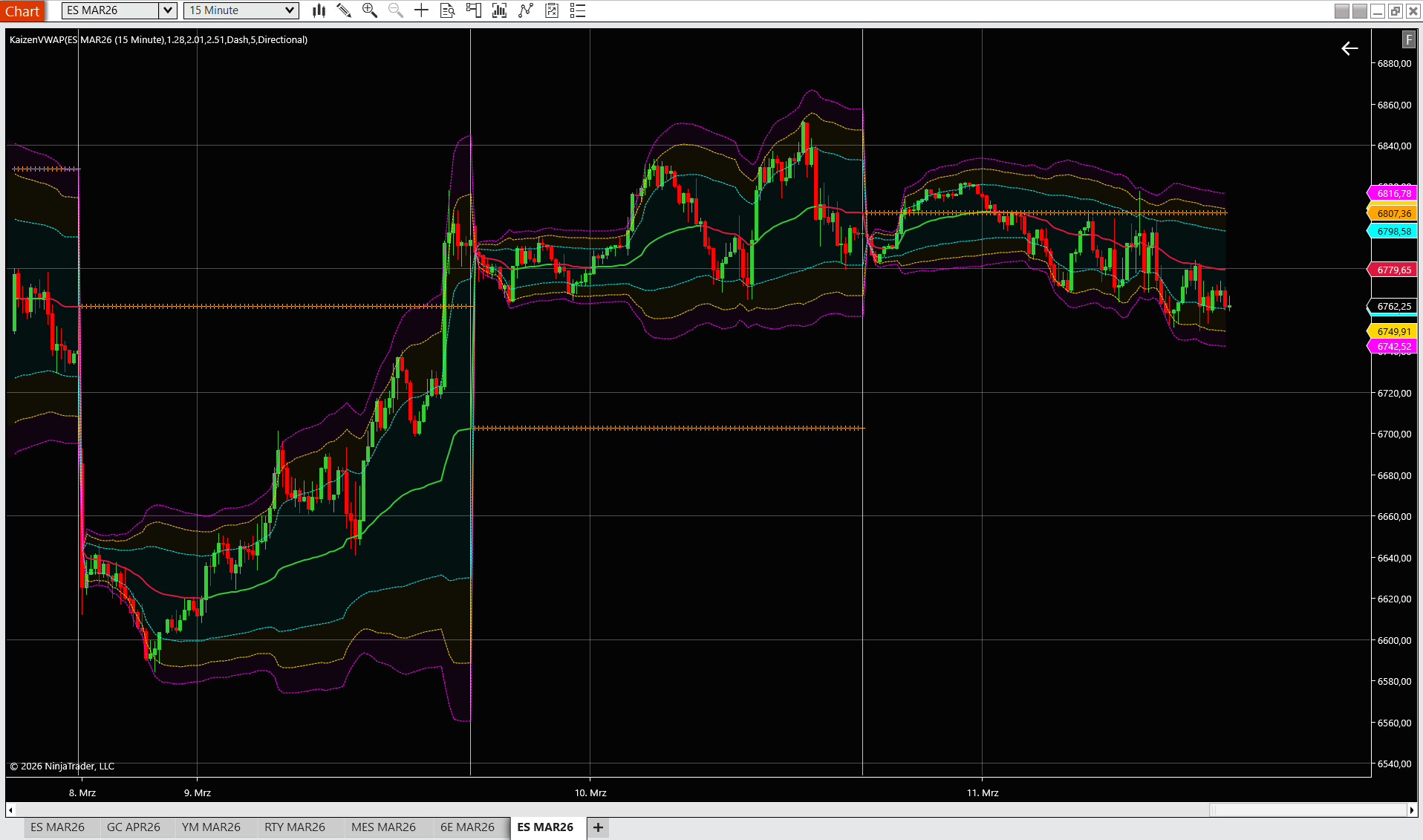
Task: Switch to the GC APR26 tab
Action: click(134, 827)
